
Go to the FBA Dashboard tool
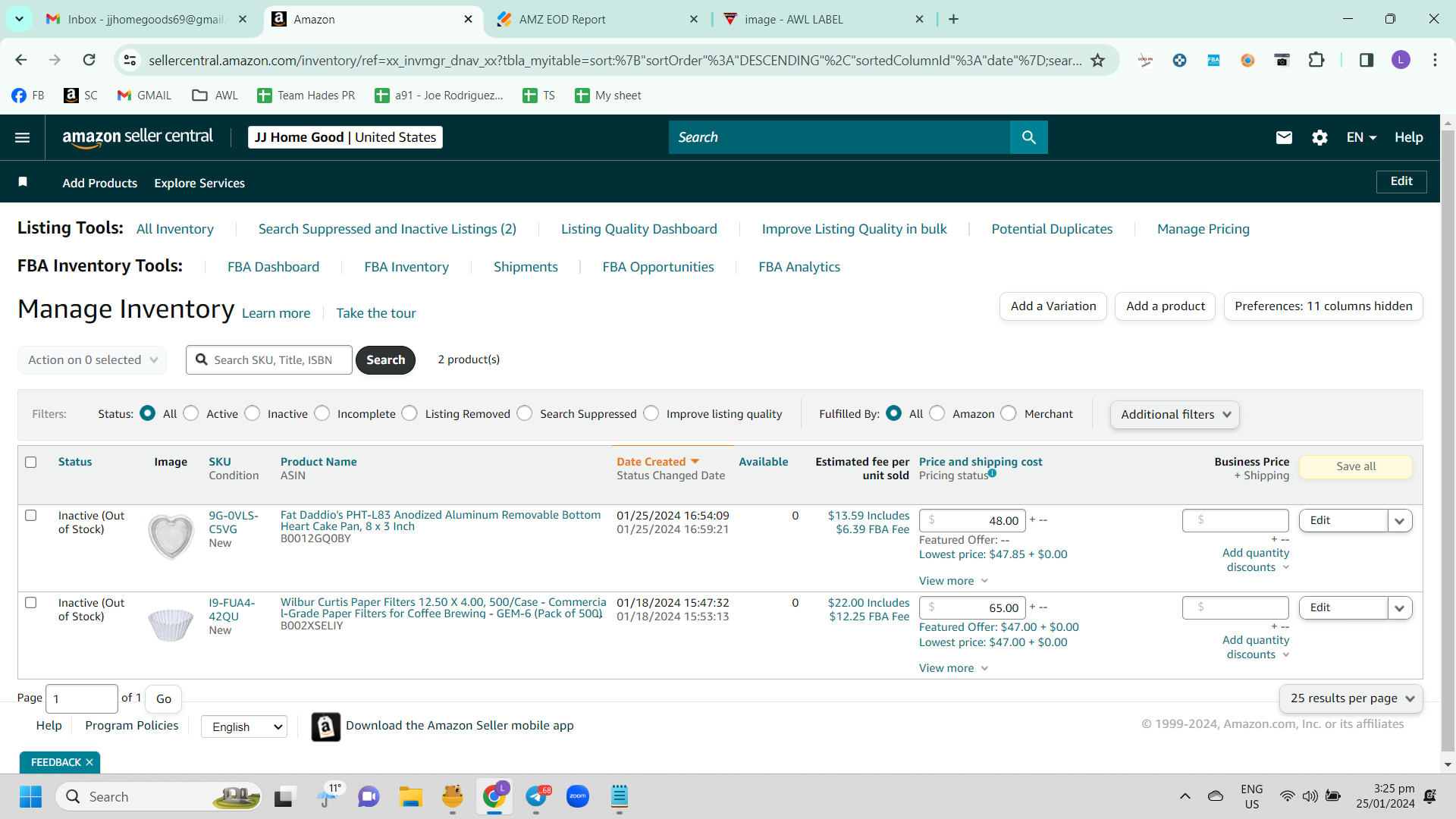pos(273,267)
